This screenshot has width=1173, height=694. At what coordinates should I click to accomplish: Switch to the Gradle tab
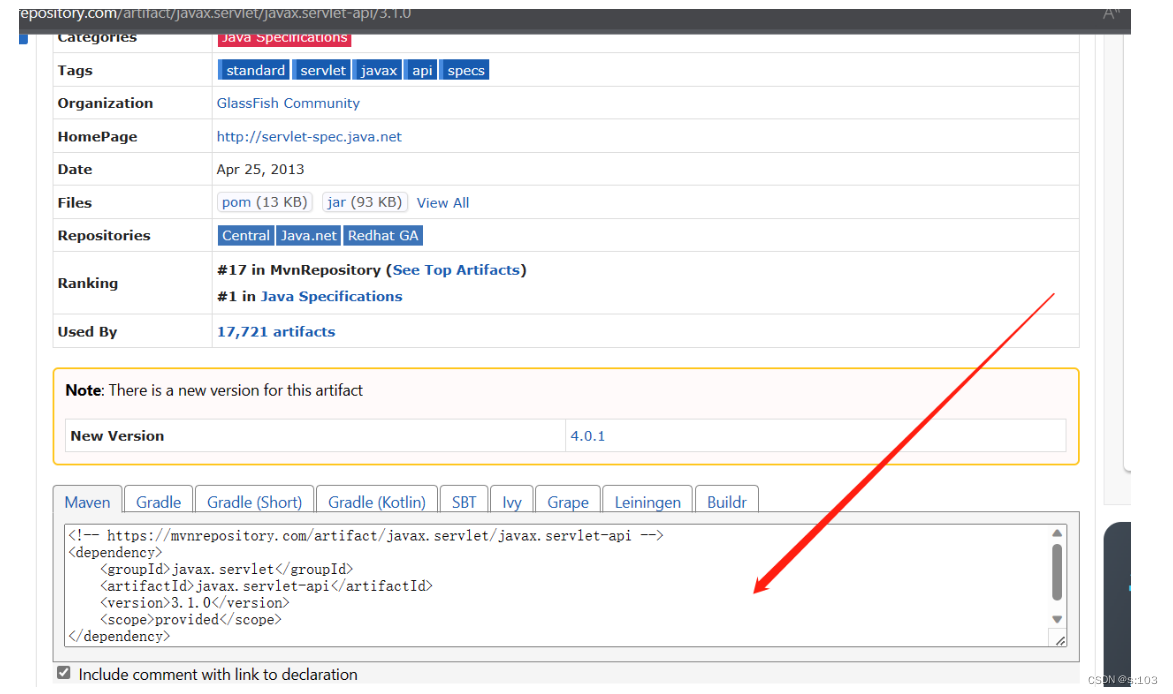tap(157, 502)
